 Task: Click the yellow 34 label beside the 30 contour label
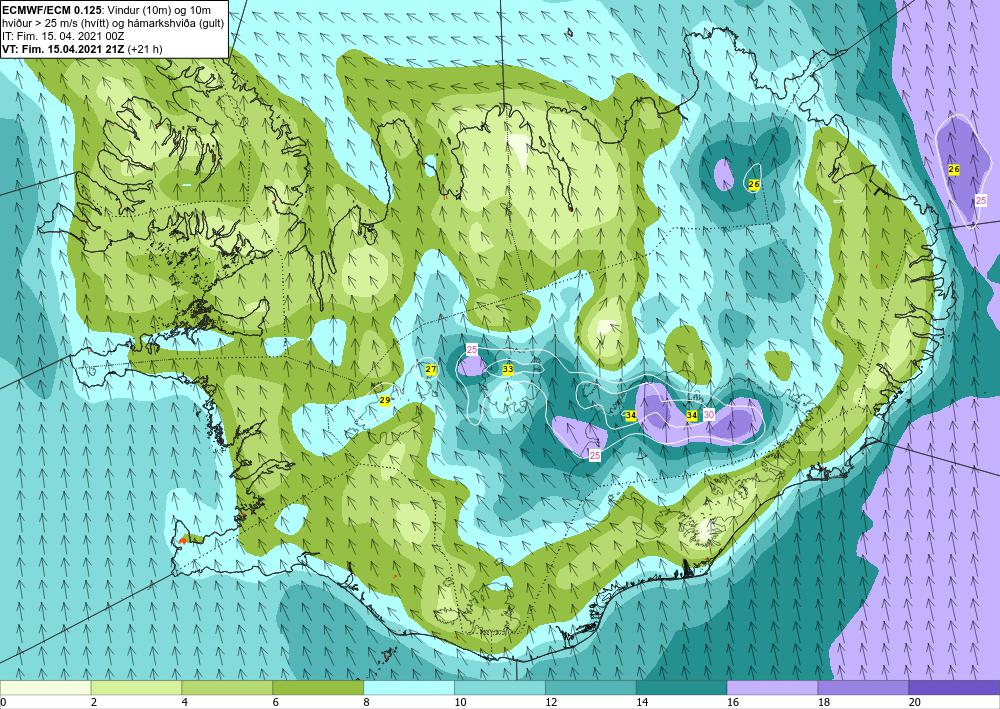(x=692, y=416)
